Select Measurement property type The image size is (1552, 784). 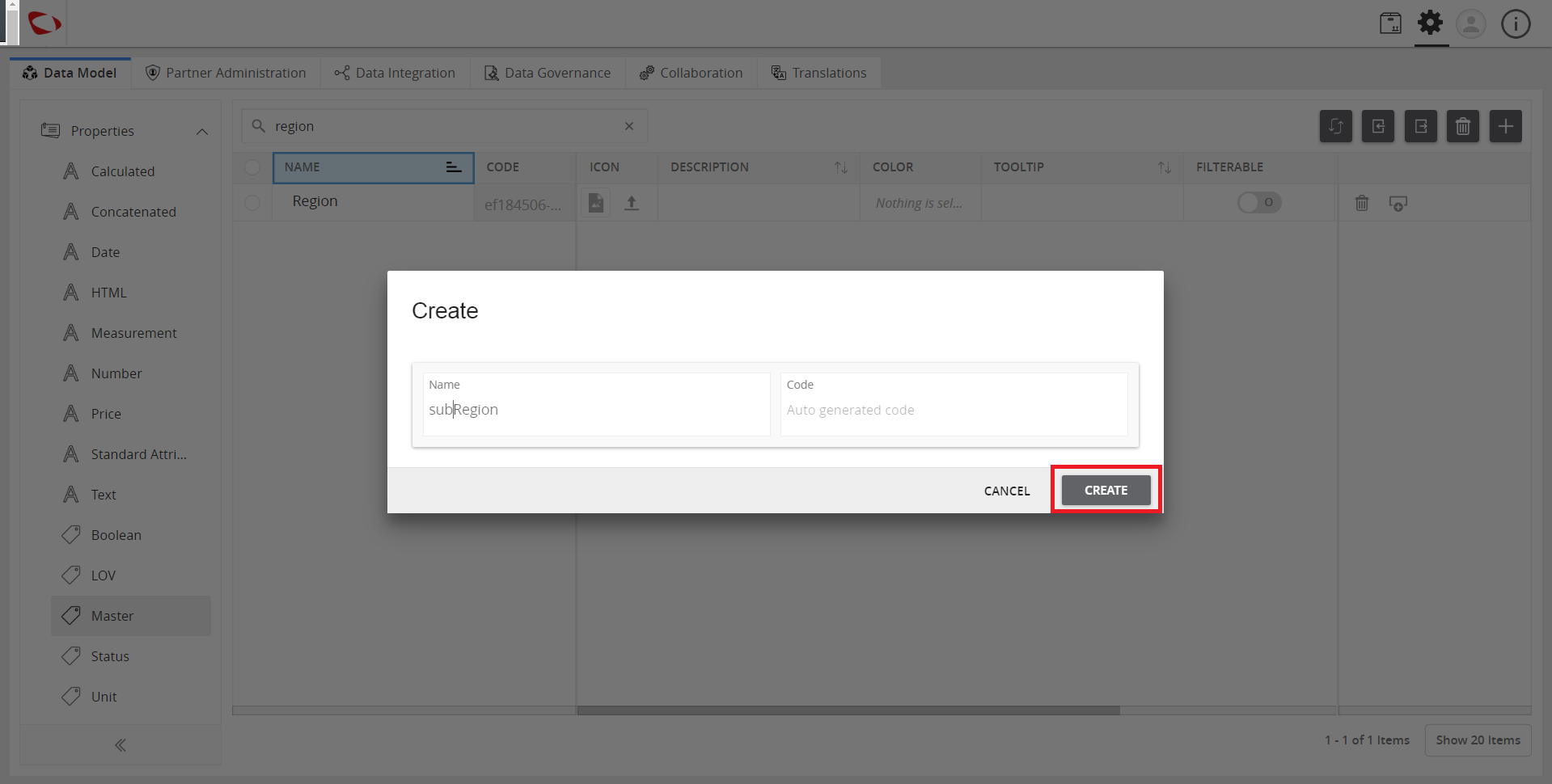tap(130, 333)
